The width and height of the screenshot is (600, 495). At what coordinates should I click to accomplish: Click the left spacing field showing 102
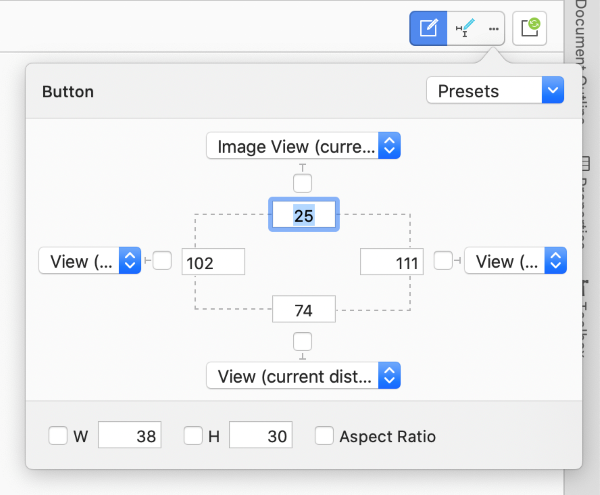click(x=214, y=262)
